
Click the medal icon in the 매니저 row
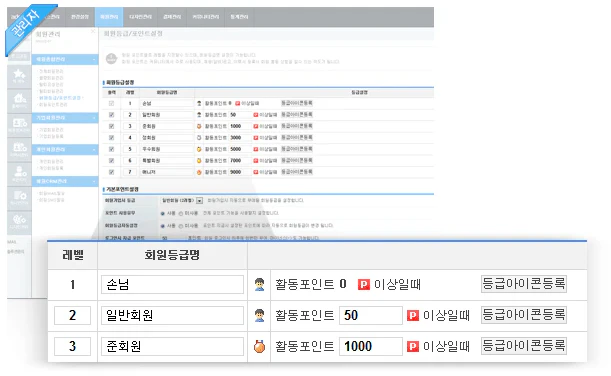point(199,172)
